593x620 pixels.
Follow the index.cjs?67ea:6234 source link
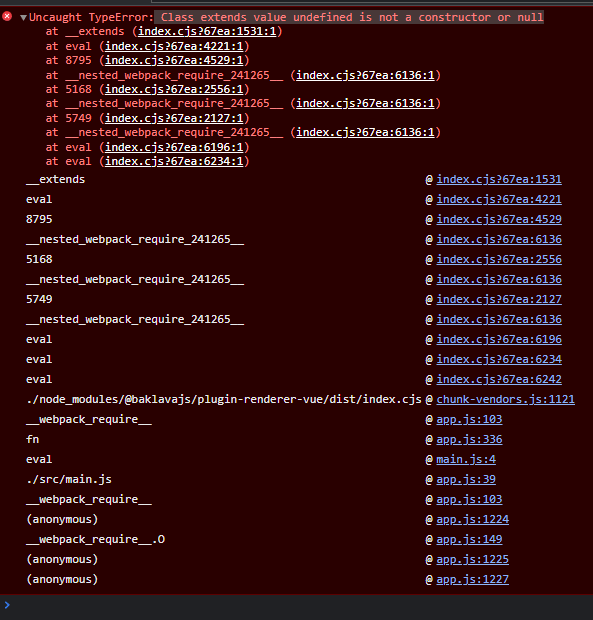coord(499,359)
